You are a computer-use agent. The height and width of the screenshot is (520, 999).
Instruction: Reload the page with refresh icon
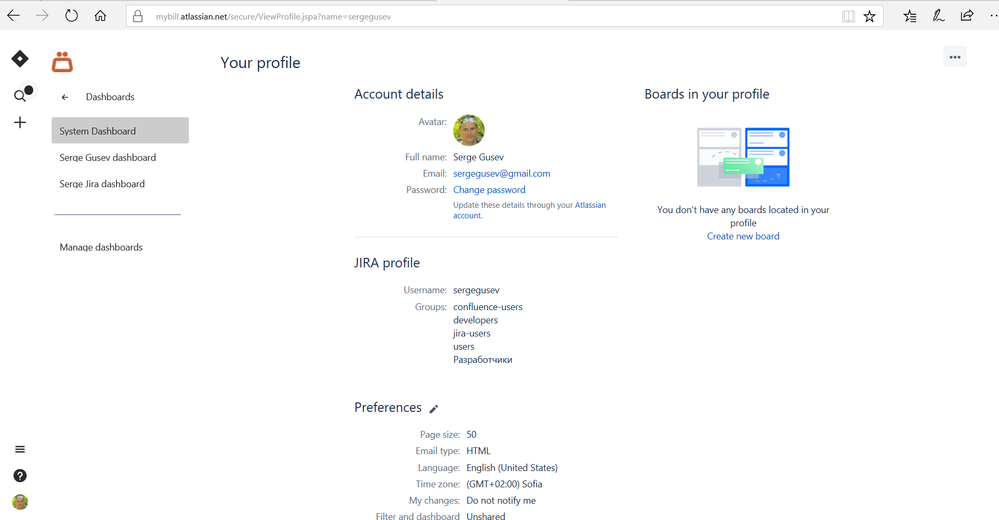pos(71,16)
